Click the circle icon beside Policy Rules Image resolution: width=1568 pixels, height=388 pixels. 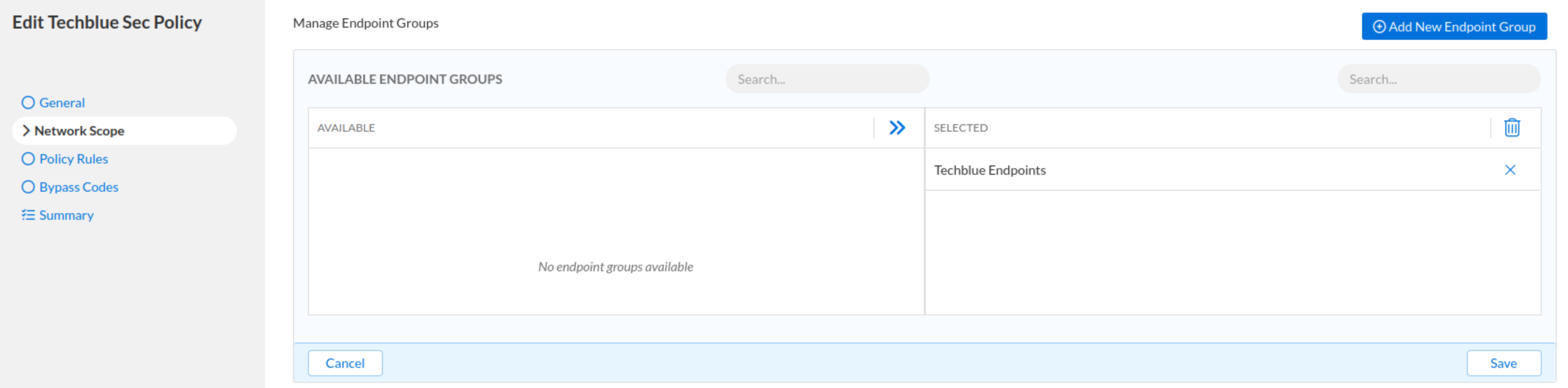tap(28, 159)
